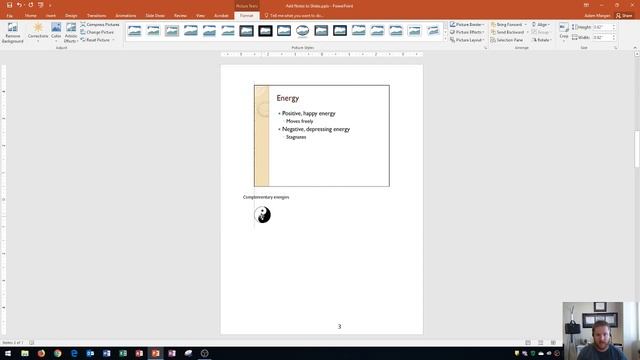Open the Rotate dropdown
The width and height of the screenshot is (640, 360).
[x=542, y=40]
